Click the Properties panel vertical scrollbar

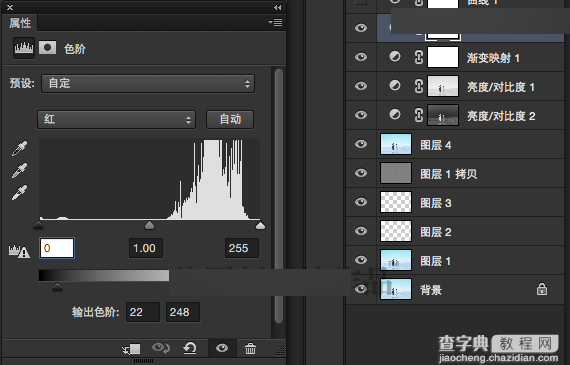pyautogui.click(x=279, y=196)
